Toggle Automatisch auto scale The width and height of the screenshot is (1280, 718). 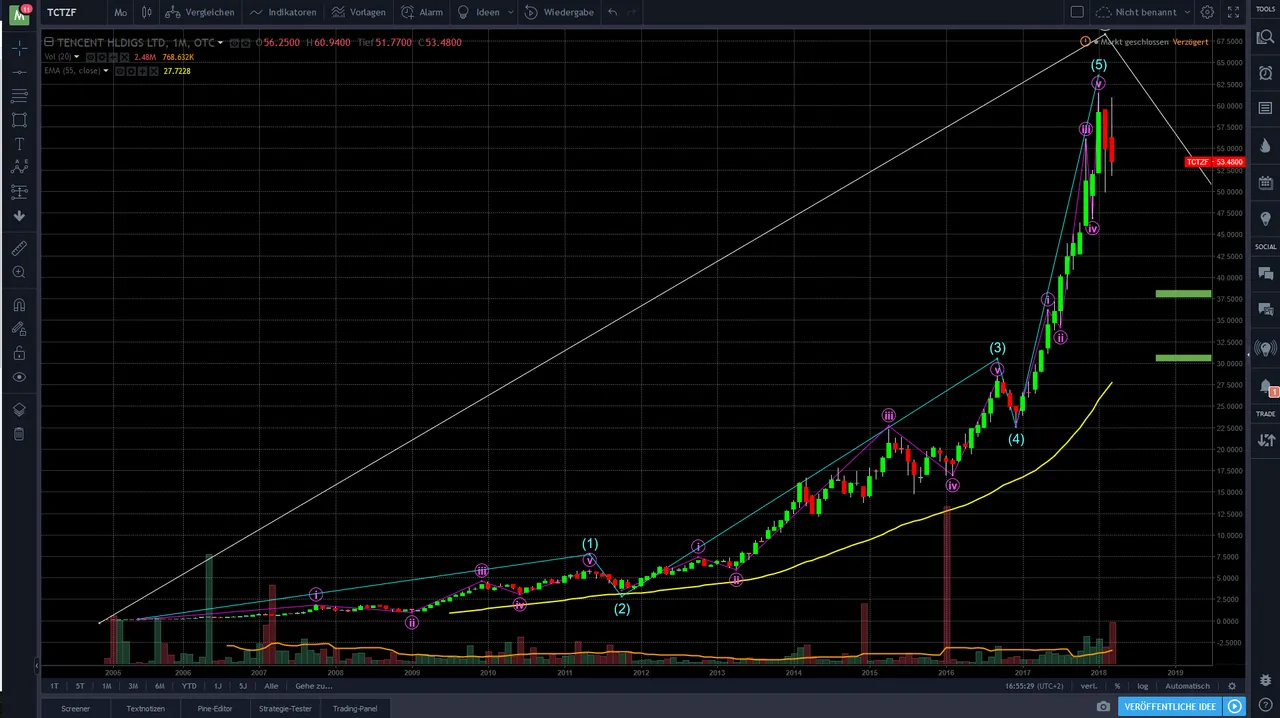coord(1187,686)
